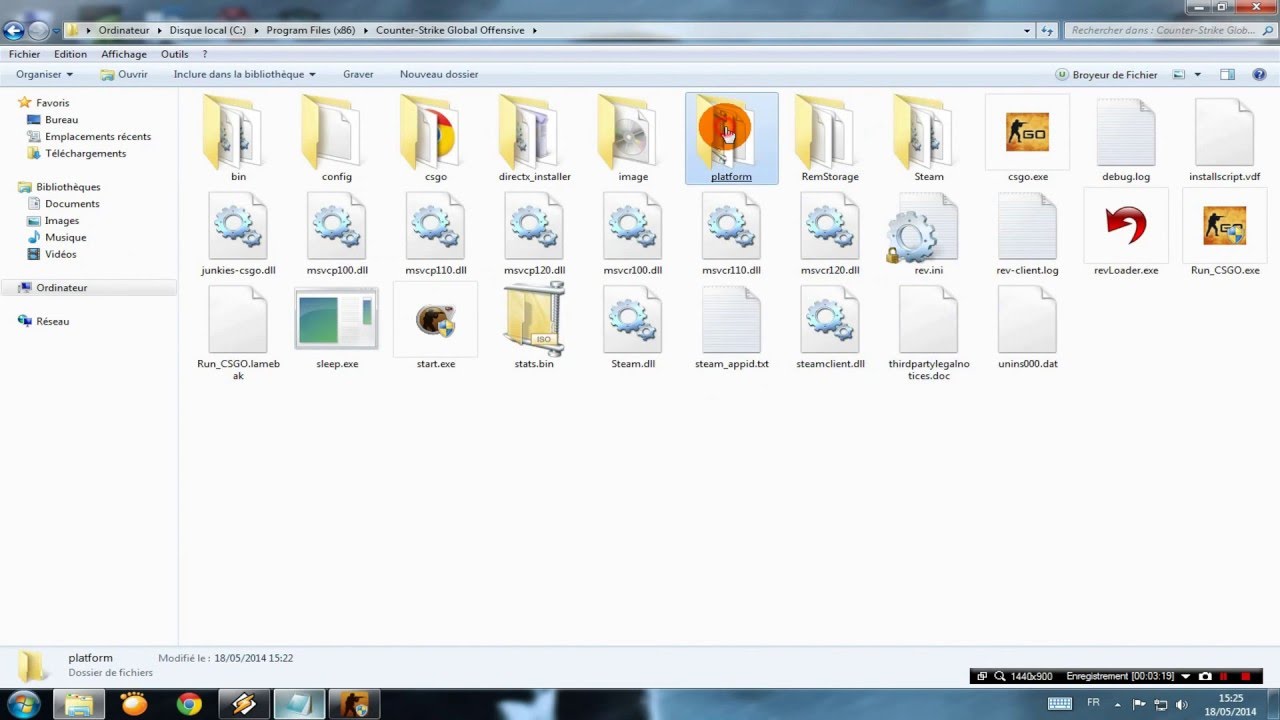The image size is (1280, 720).
Task: Select the rev-client.log file
Action: 1027,233
